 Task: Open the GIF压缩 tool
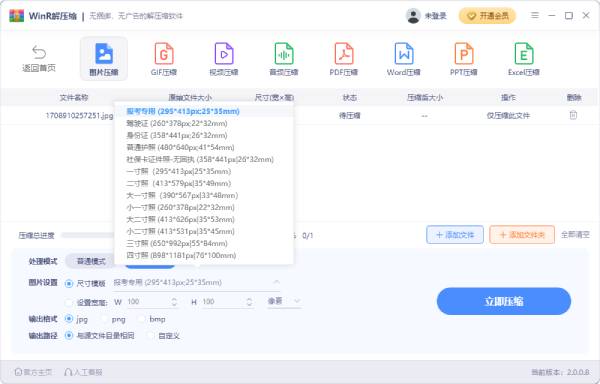pos(164,59)
